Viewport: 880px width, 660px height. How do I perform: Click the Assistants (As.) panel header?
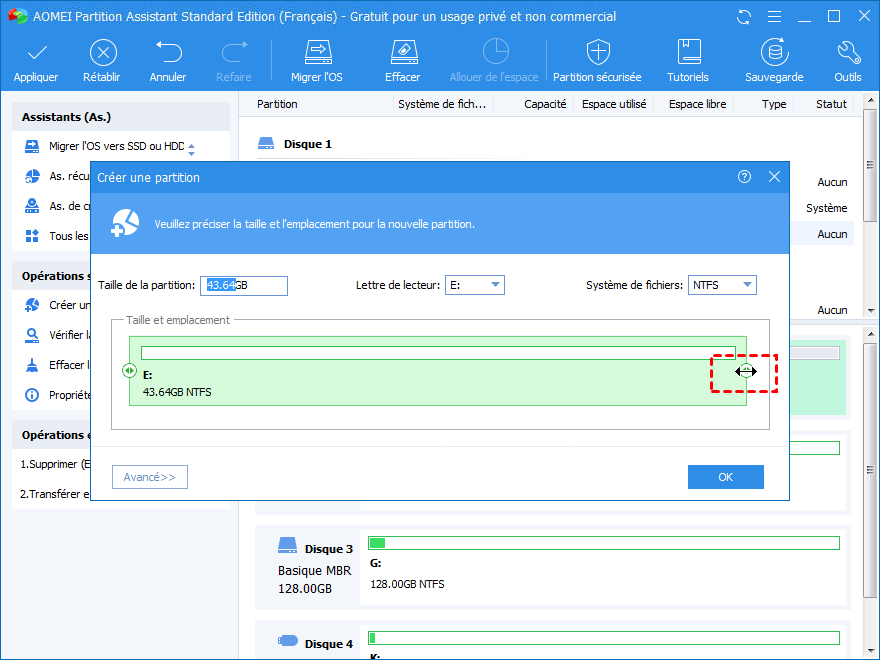click(121, 117)
